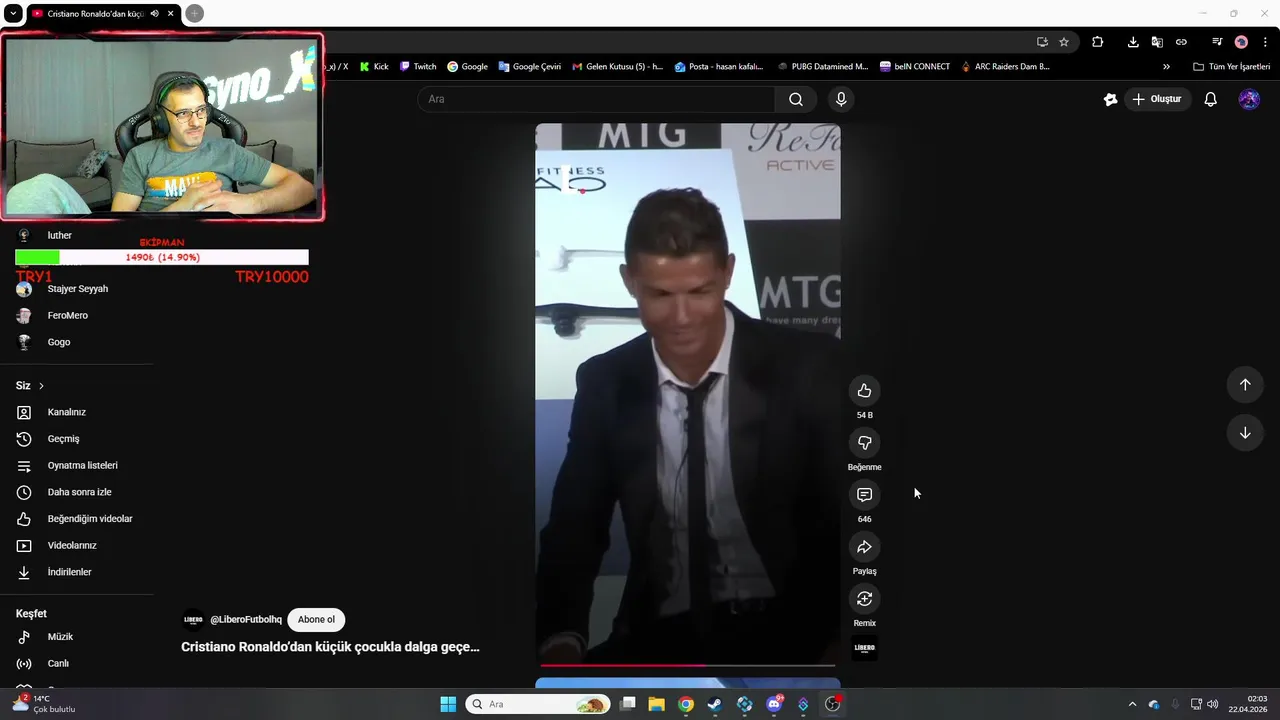Open the Kick bookmark
This screenshot has width=1280, height=720.
click(373, 67)
